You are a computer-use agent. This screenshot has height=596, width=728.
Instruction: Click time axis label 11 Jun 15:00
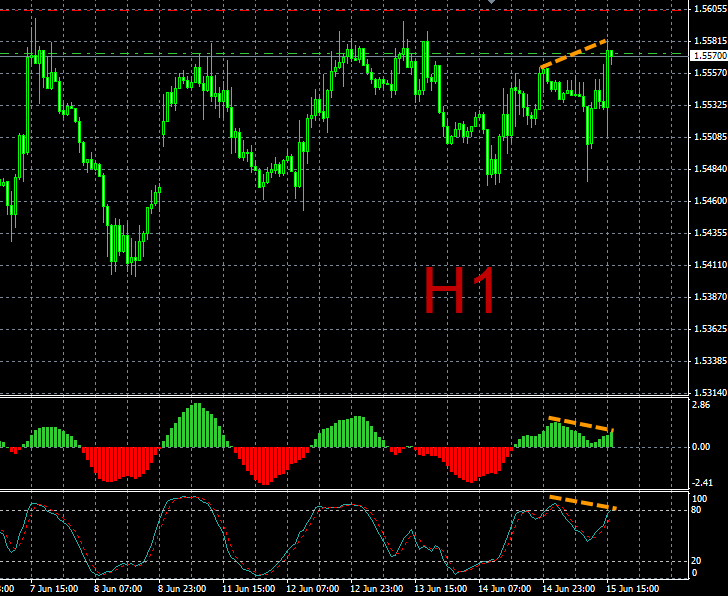248,589
